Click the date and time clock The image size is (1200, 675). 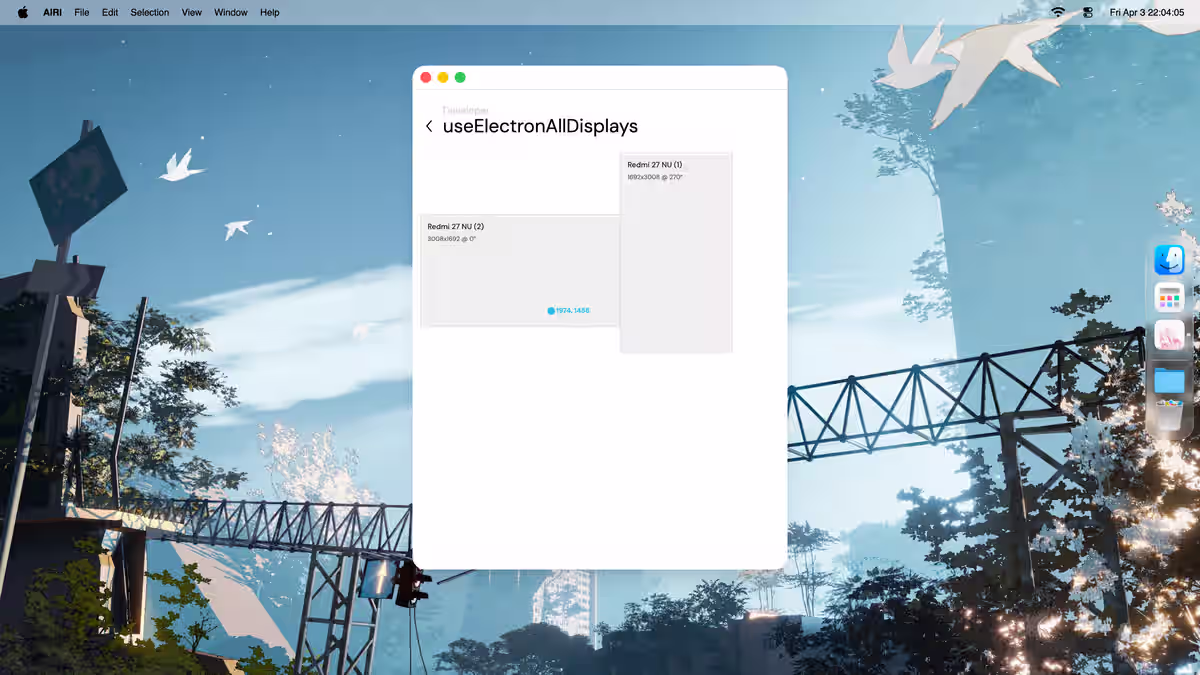coord(1147,12)
